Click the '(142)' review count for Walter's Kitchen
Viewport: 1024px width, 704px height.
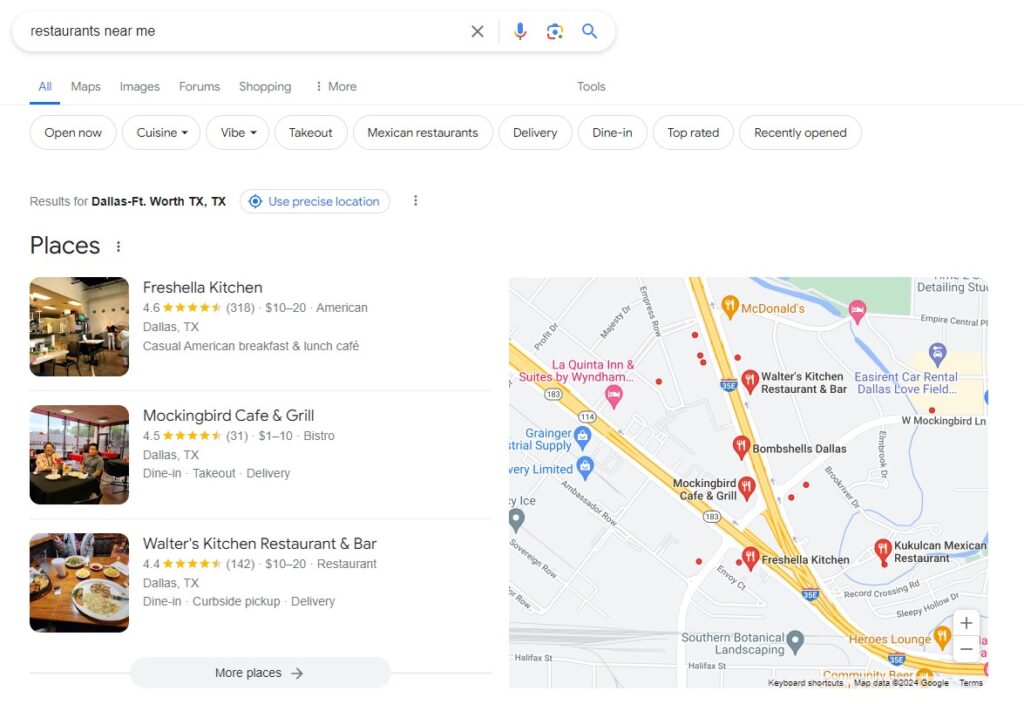(x=240, y=564)
